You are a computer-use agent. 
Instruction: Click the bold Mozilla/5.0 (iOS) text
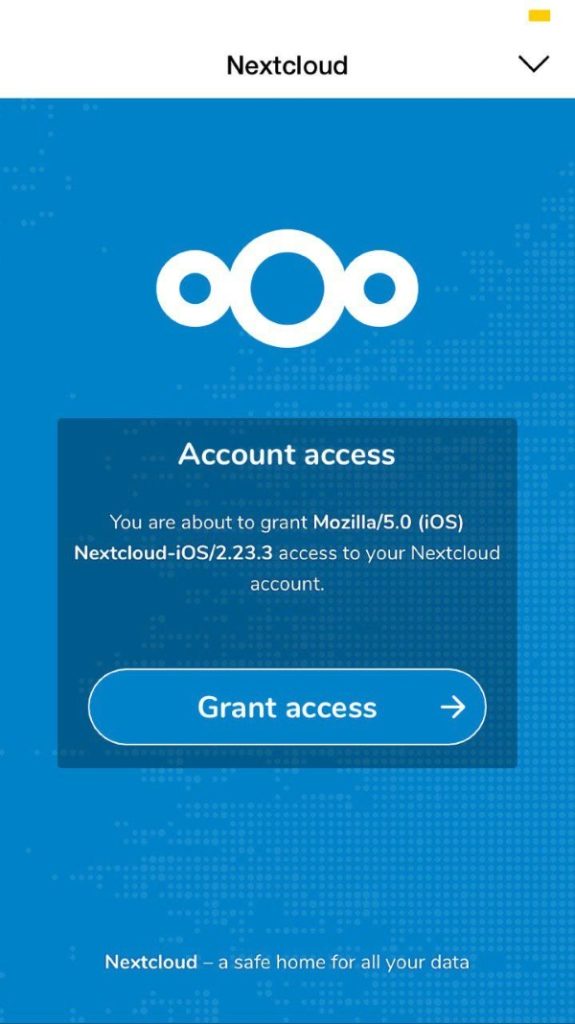[x=388, y=522]
